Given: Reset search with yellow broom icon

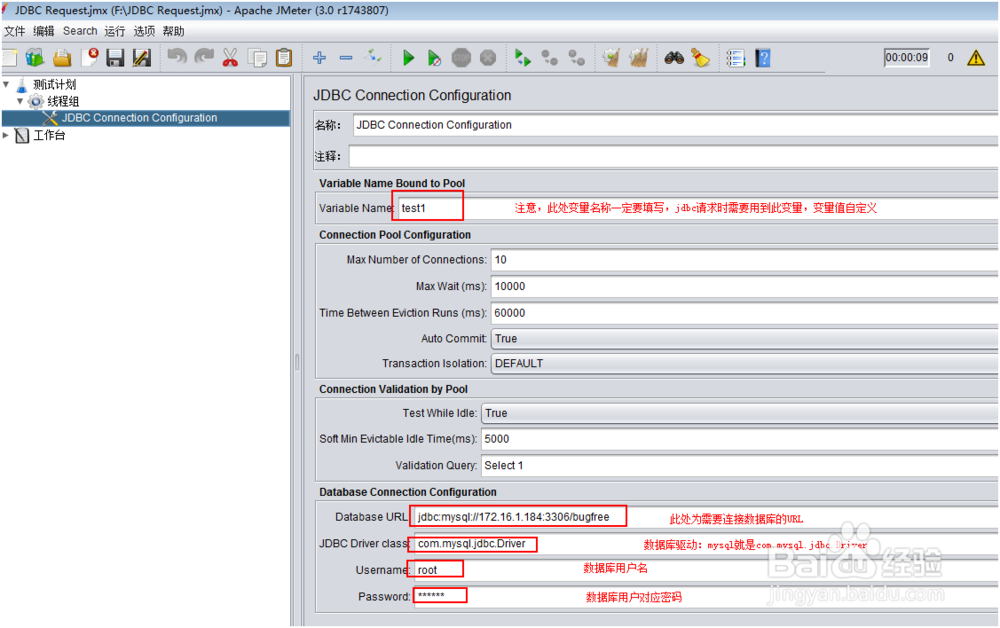Looking at the screenshot, I should tap(700, 58).
